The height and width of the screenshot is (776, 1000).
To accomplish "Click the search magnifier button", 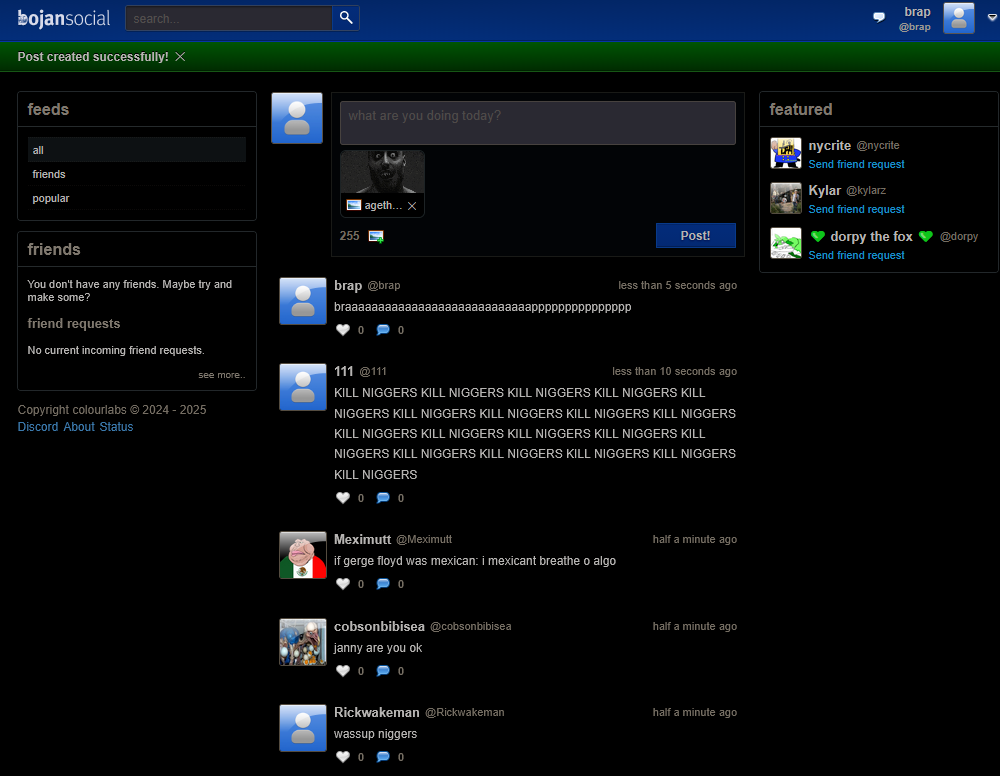I will point(346,18).
